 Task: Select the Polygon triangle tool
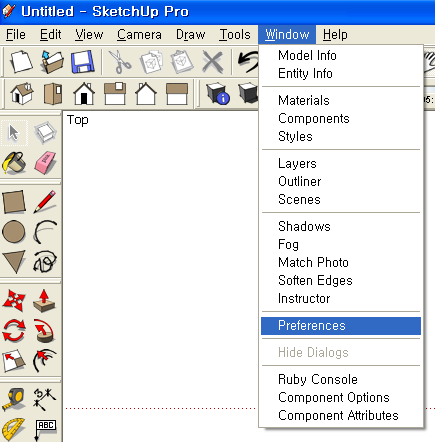click(x=14, y=262)
